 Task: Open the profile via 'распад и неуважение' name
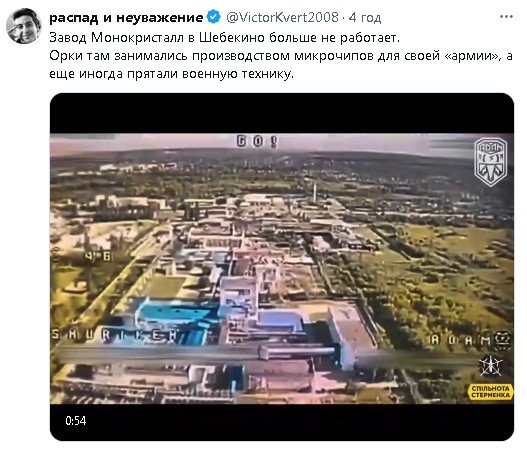tap(126, 17)
